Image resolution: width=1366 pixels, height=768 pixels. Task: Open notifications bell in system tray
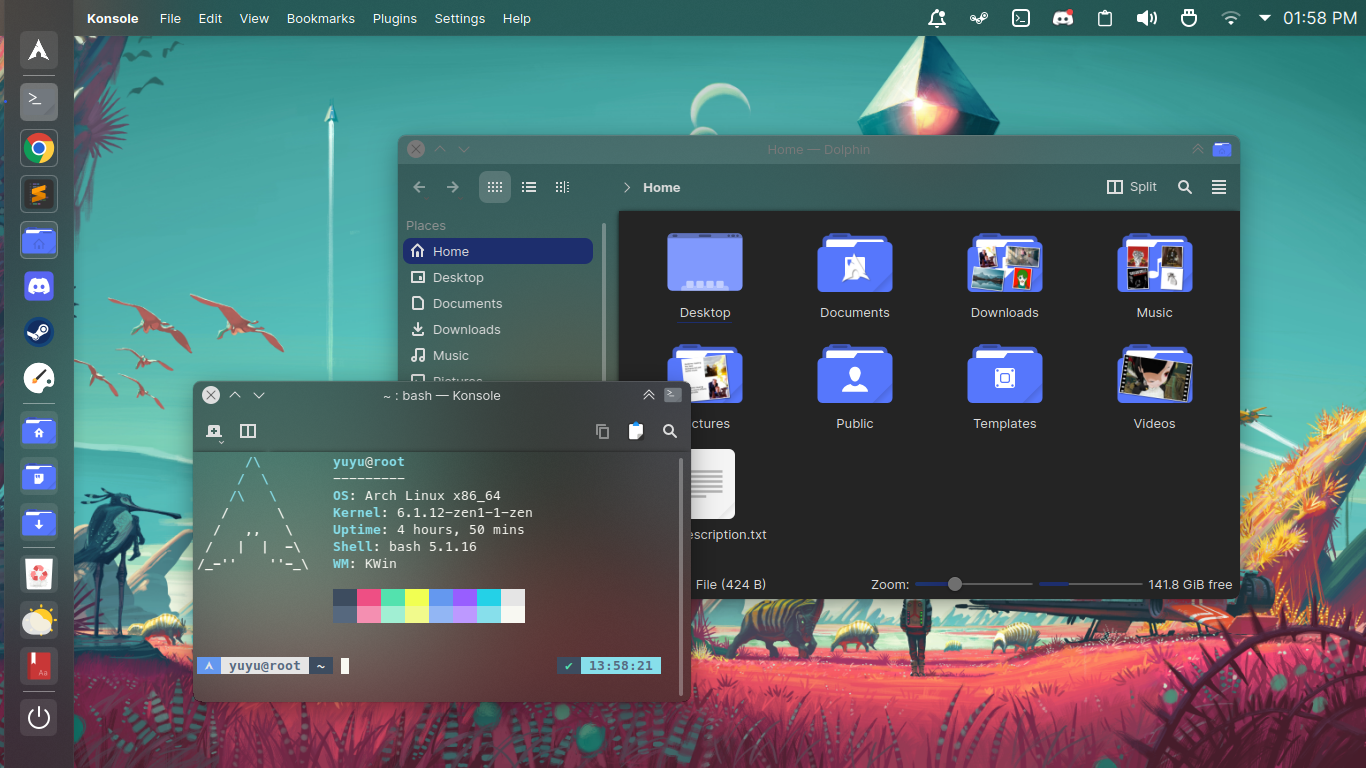[x=937, y=18]
